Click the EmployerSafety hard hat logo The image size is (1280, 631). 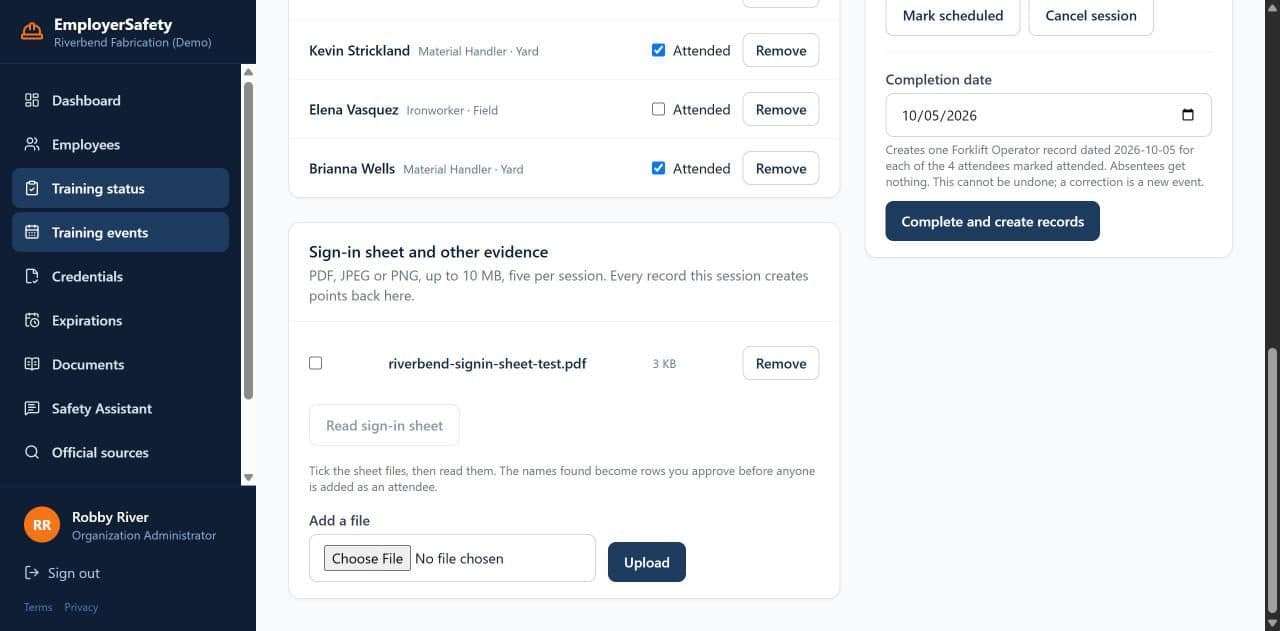(32, 32)
